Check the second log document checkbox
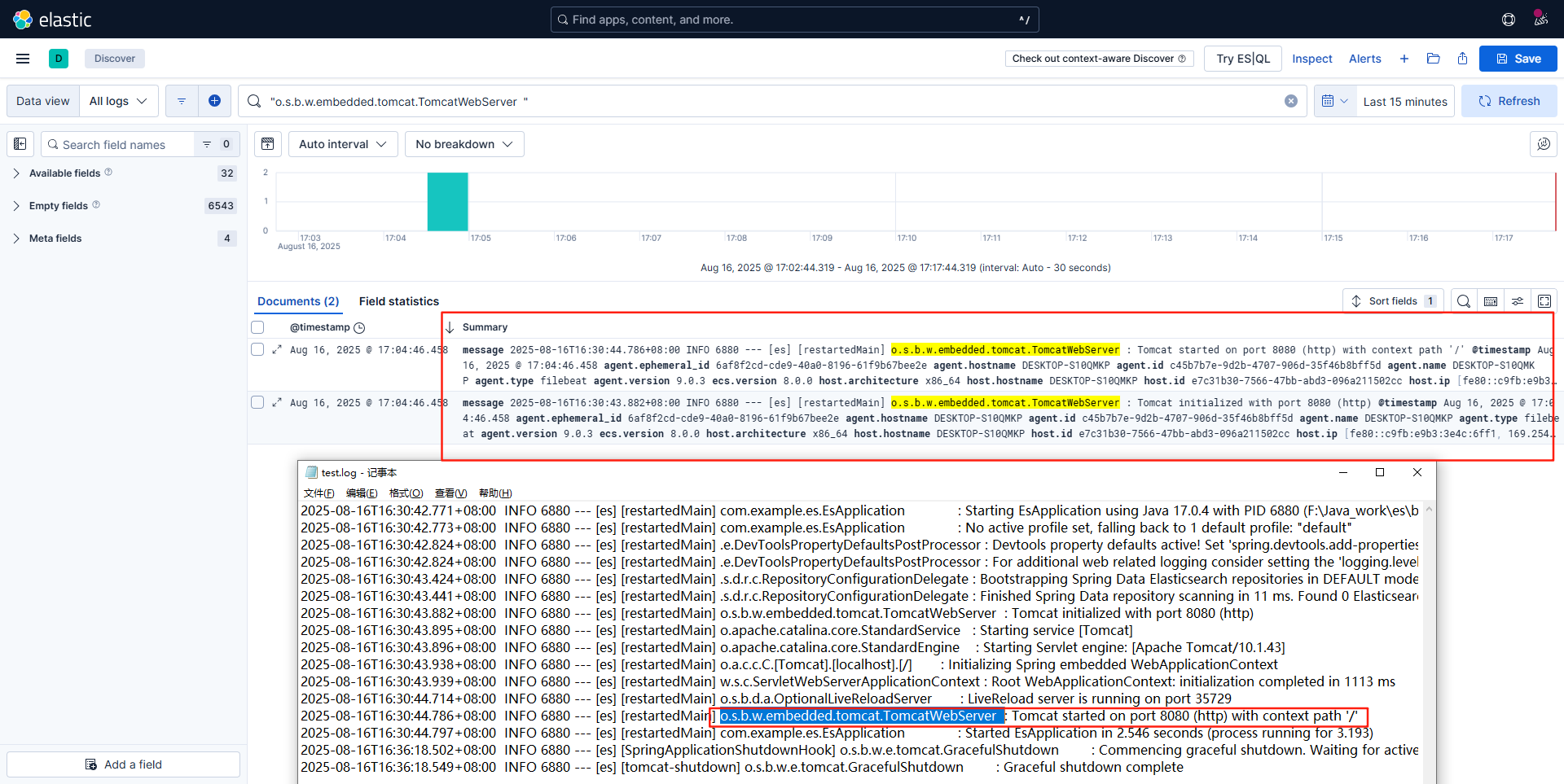Viewport: 1564px width, 784px height. coord(257,402)
